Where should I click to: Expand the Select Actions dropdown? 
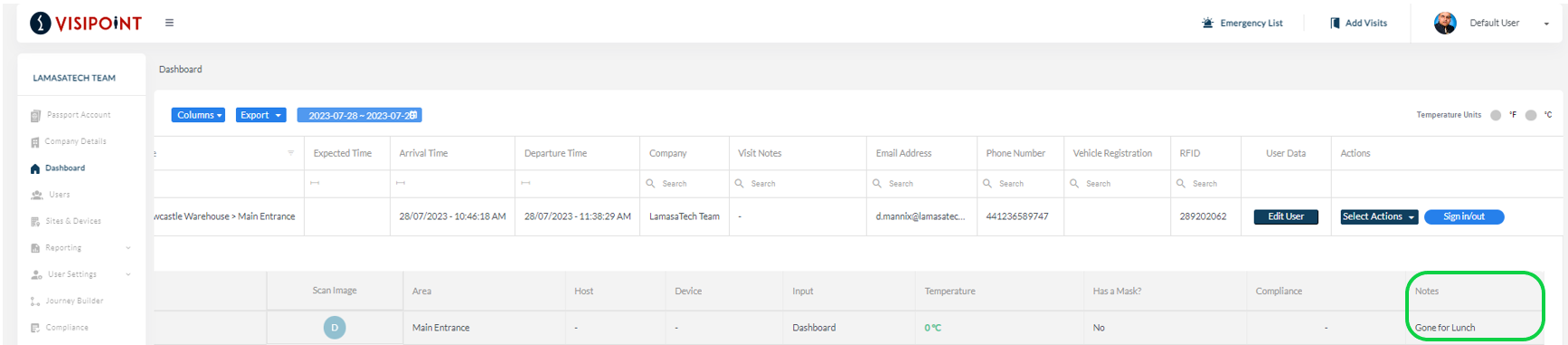pos(1379,216)
